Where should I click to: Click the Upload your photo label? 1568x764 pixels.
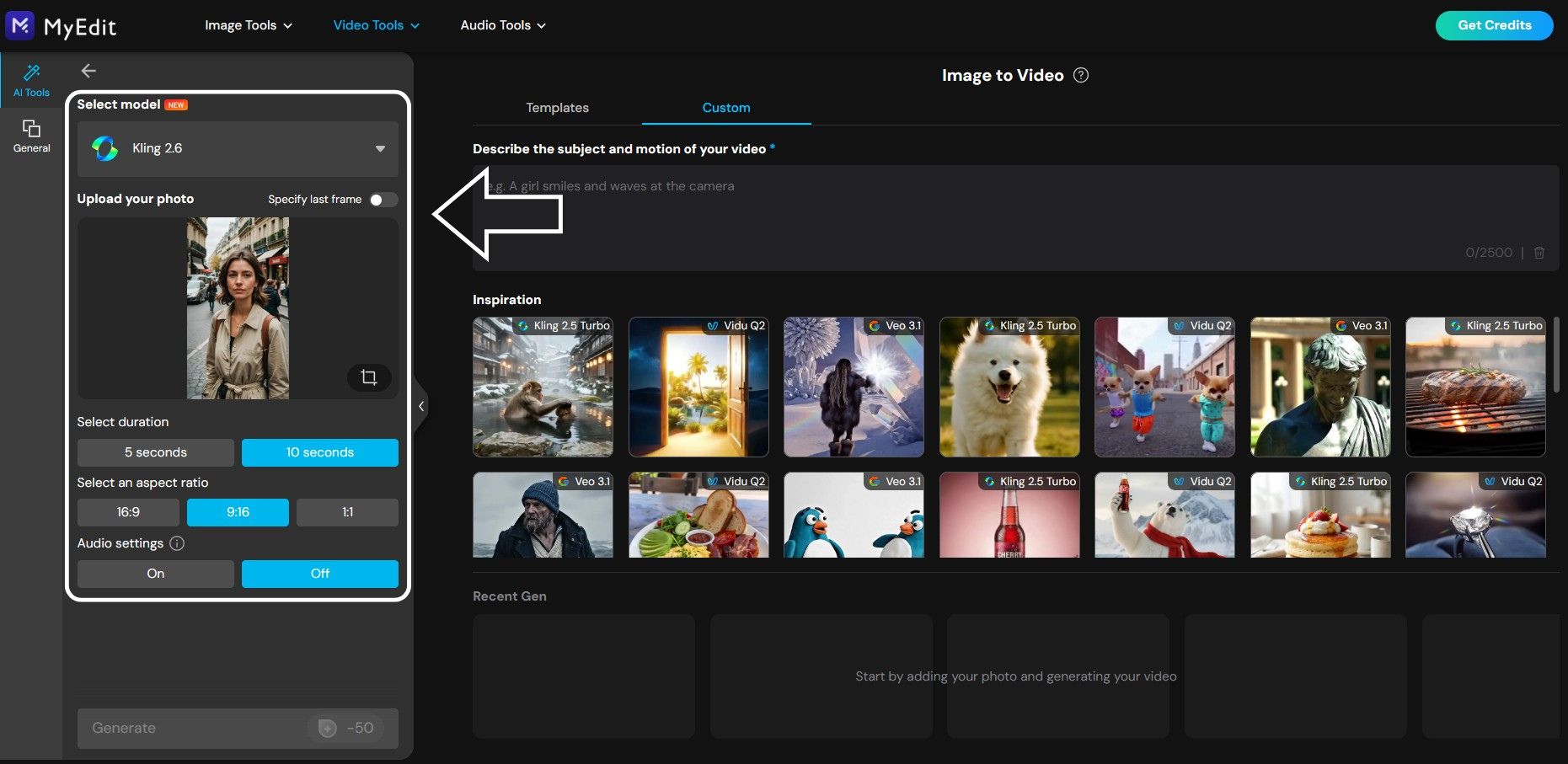pos(136,199)
